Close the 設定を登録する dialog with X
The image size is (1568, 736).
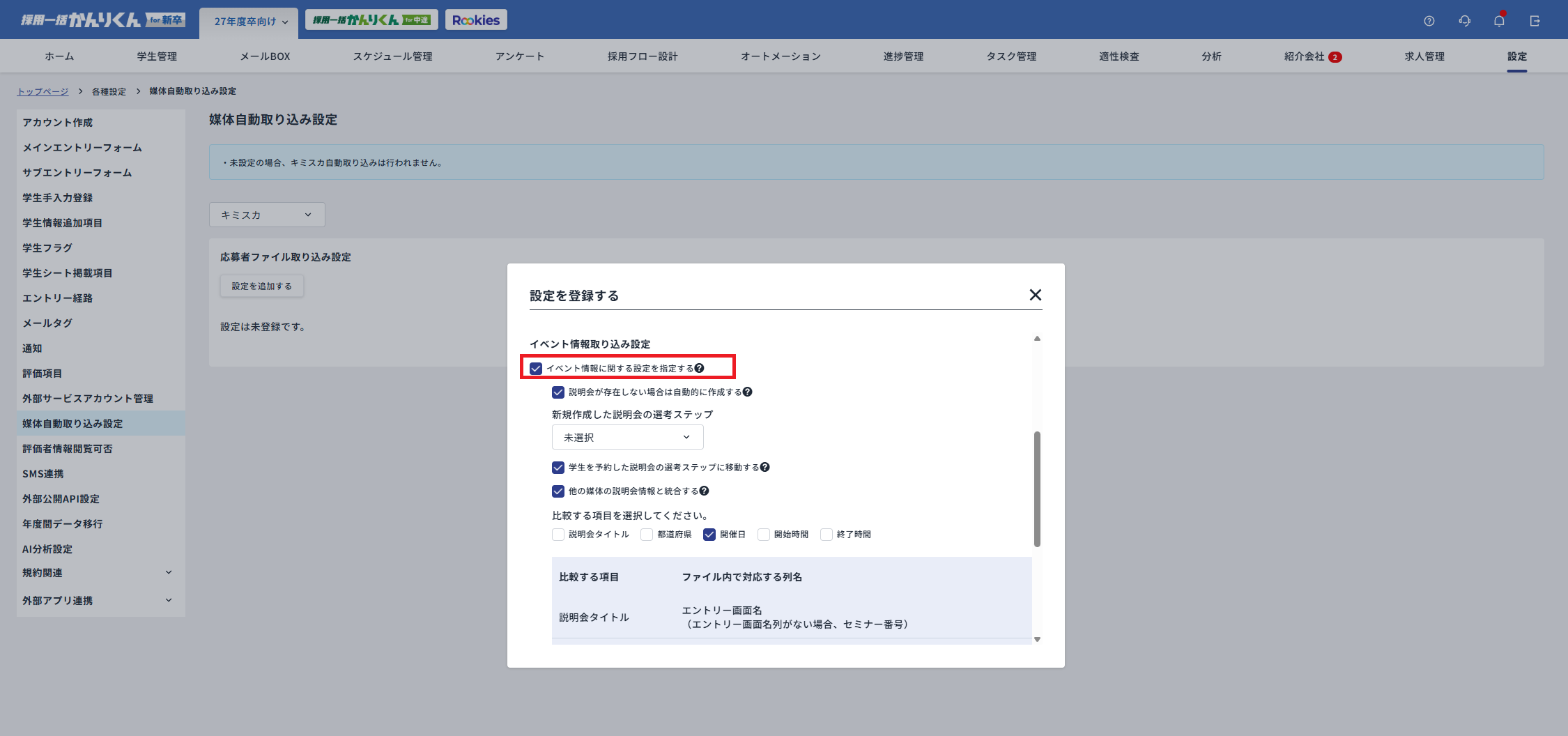1035,295
